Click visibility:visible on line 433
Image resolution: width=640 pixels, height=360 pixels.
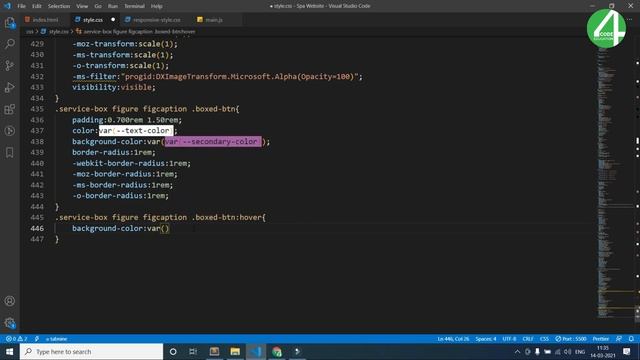click(114, 87)
